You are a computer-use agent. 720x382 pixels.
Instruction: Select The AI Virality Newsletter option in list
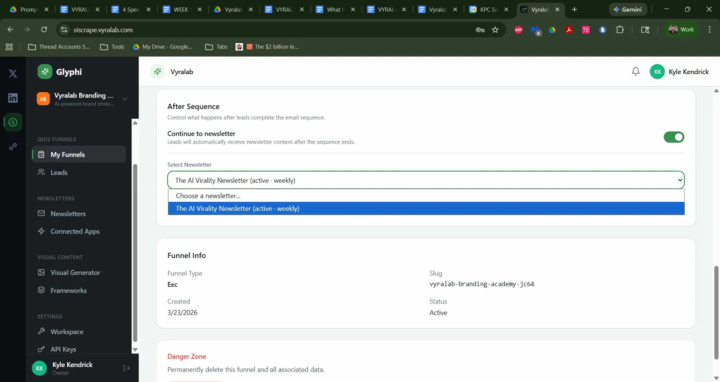coord(426,208)
